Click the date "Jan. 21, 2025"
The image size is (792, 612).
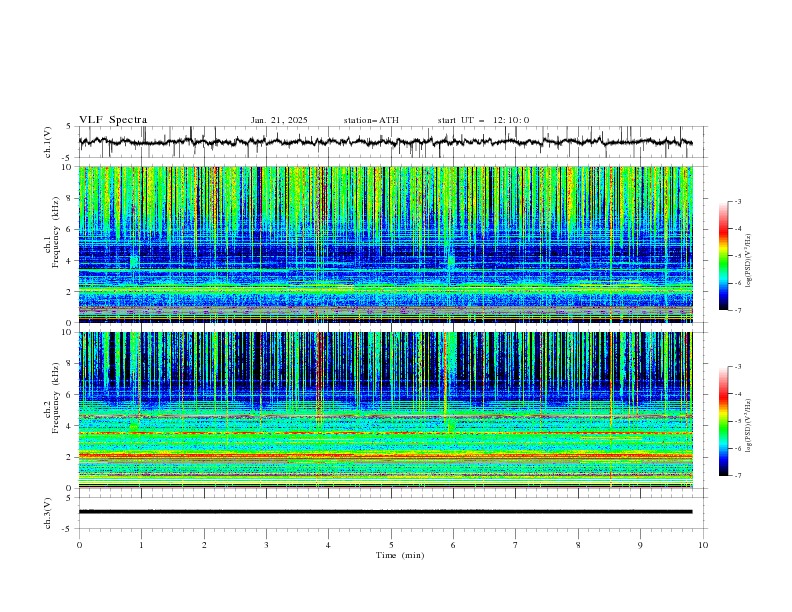[279, 120]
